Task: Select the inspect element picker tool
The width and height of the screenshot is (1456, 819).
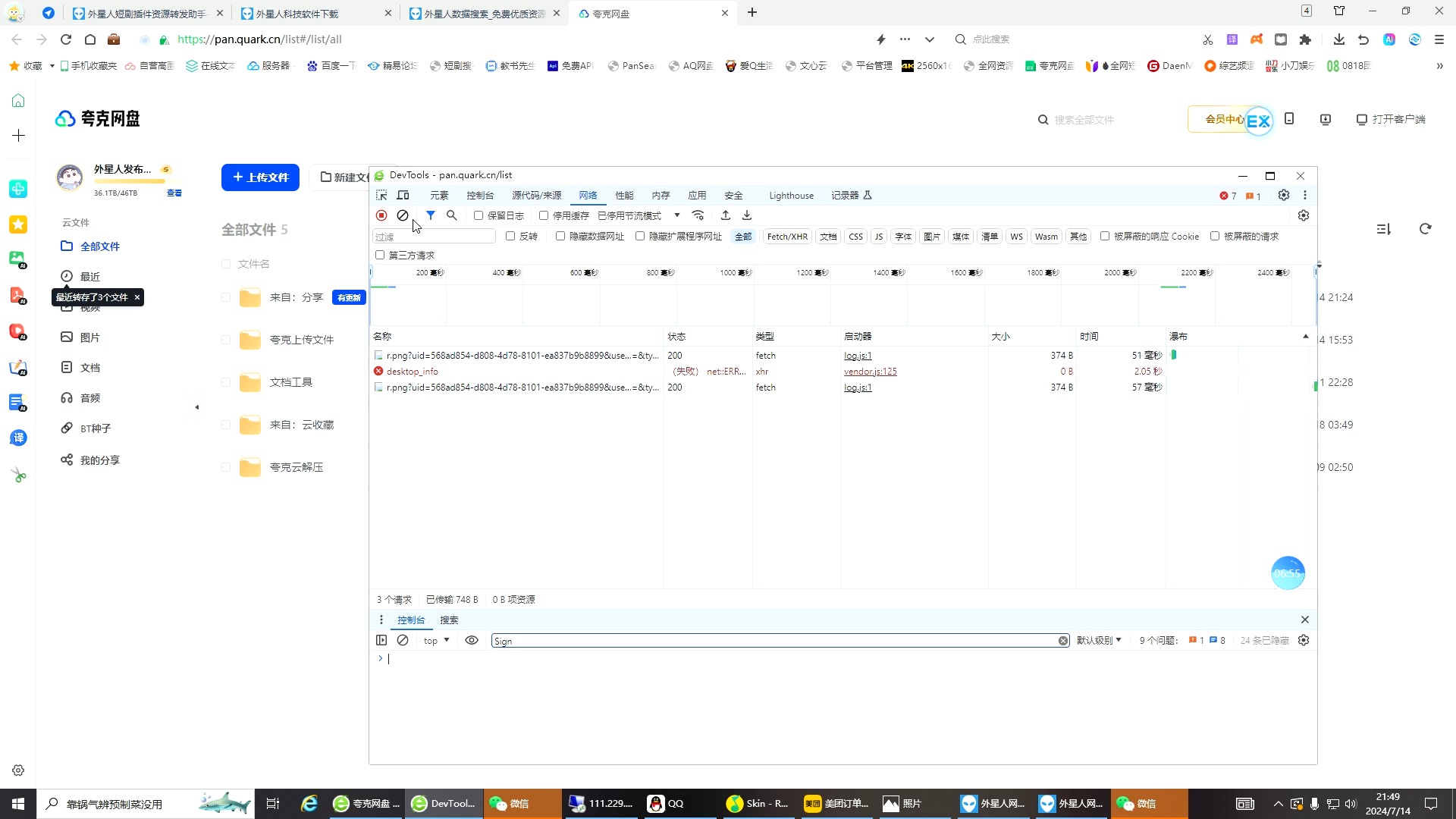Action: tap(381, 196)
